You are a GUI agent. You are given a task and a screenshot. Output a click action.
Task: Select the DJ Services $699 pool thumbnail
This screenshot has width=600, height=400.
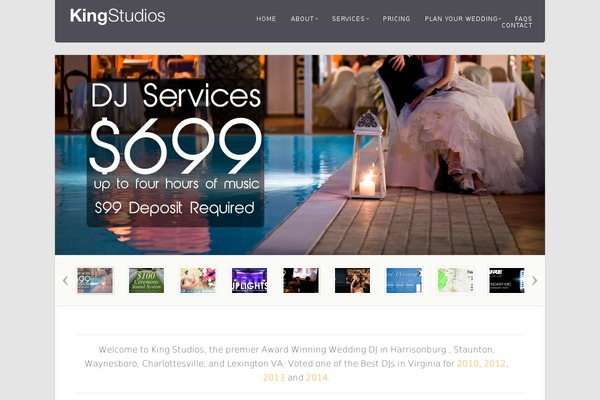[95, 281]
